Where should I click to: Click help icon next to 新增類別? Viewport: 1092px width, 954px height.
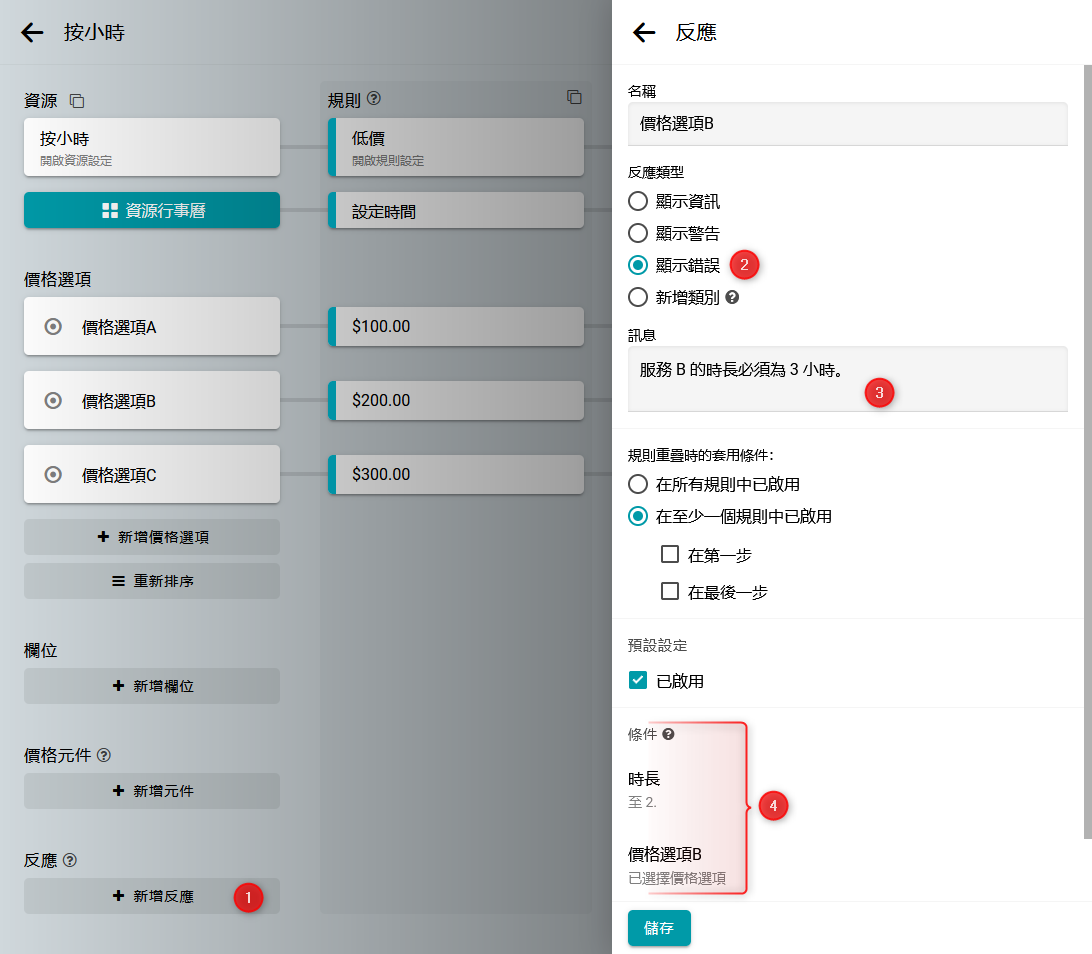pos(732,297)
